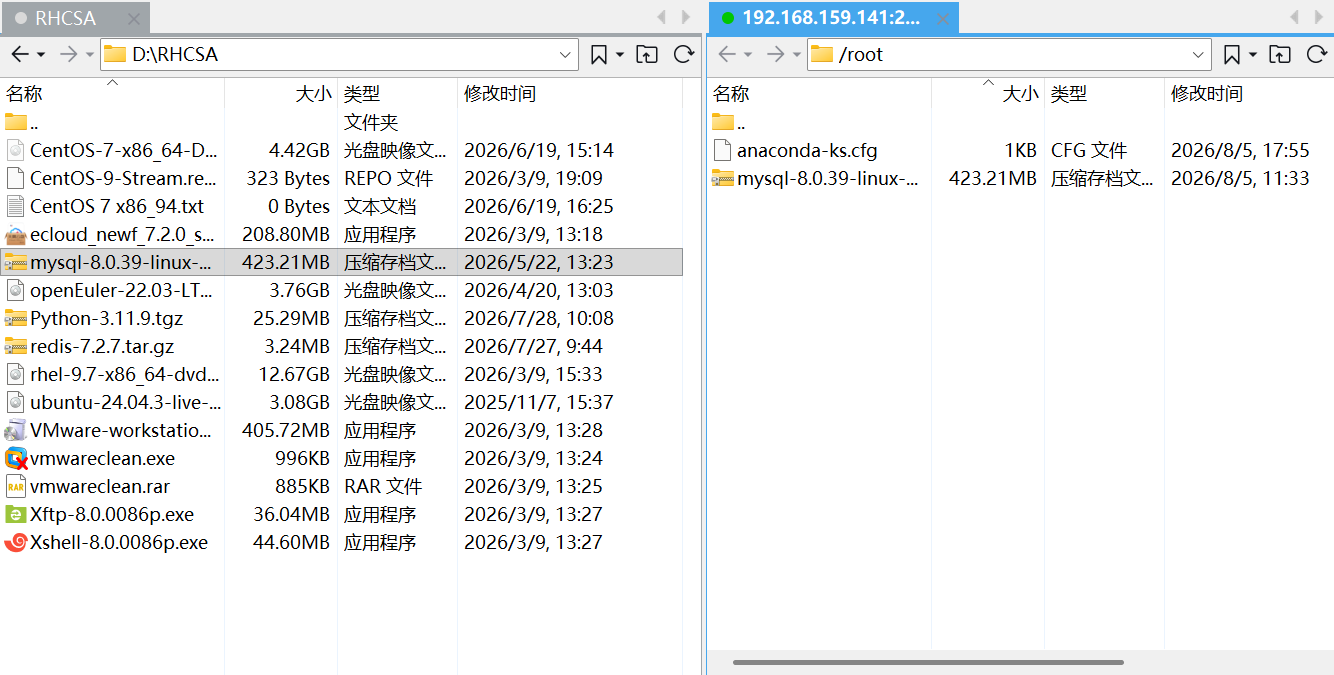Image resolution: width=1334 pixels, height=675 pixels.
Task: Click the Xshell-8.0.0086p.exe icon
Action: click(15, 543)
